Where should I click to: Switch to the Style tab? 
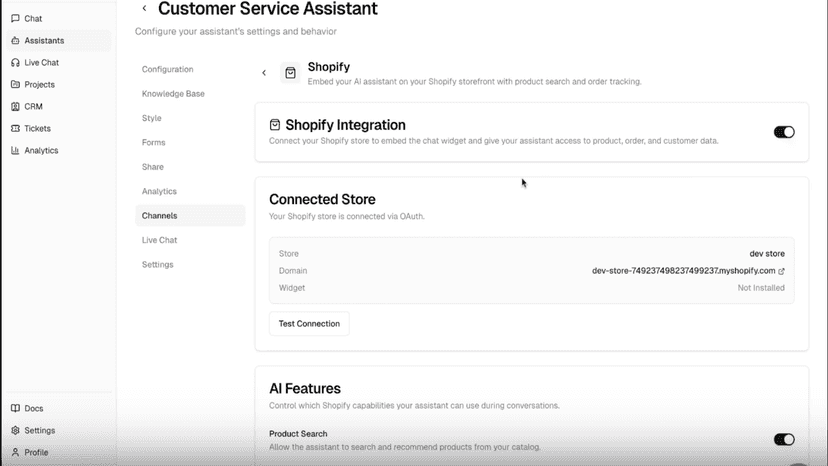(x=190, y=118)
